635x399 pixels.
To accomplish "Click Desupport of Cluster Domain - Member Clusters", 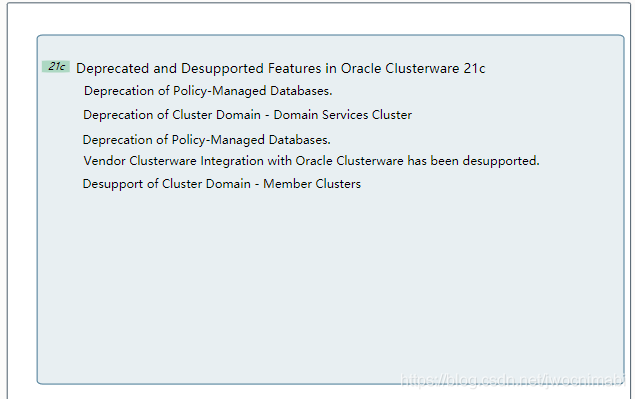I will tap(222, 184).
